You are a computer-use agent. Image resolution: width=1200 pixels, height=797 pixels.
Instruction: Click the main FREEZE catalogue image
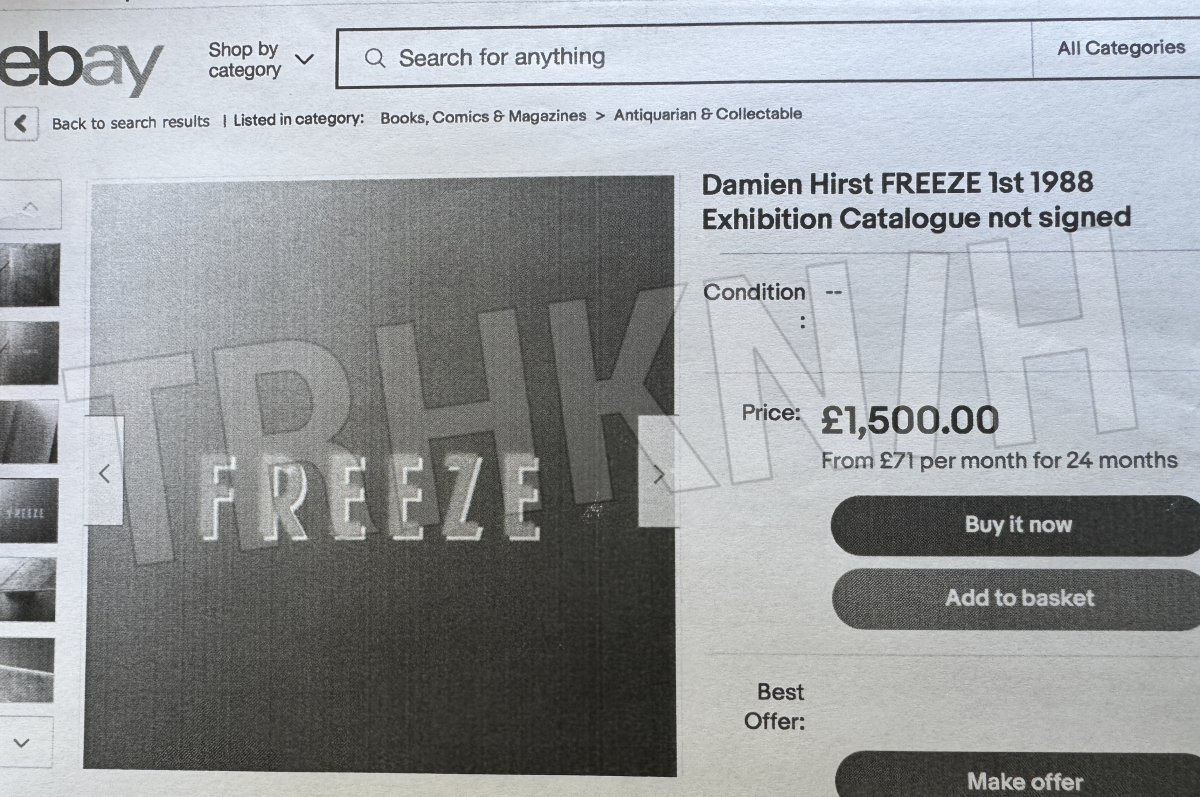(x=380, y=474)
